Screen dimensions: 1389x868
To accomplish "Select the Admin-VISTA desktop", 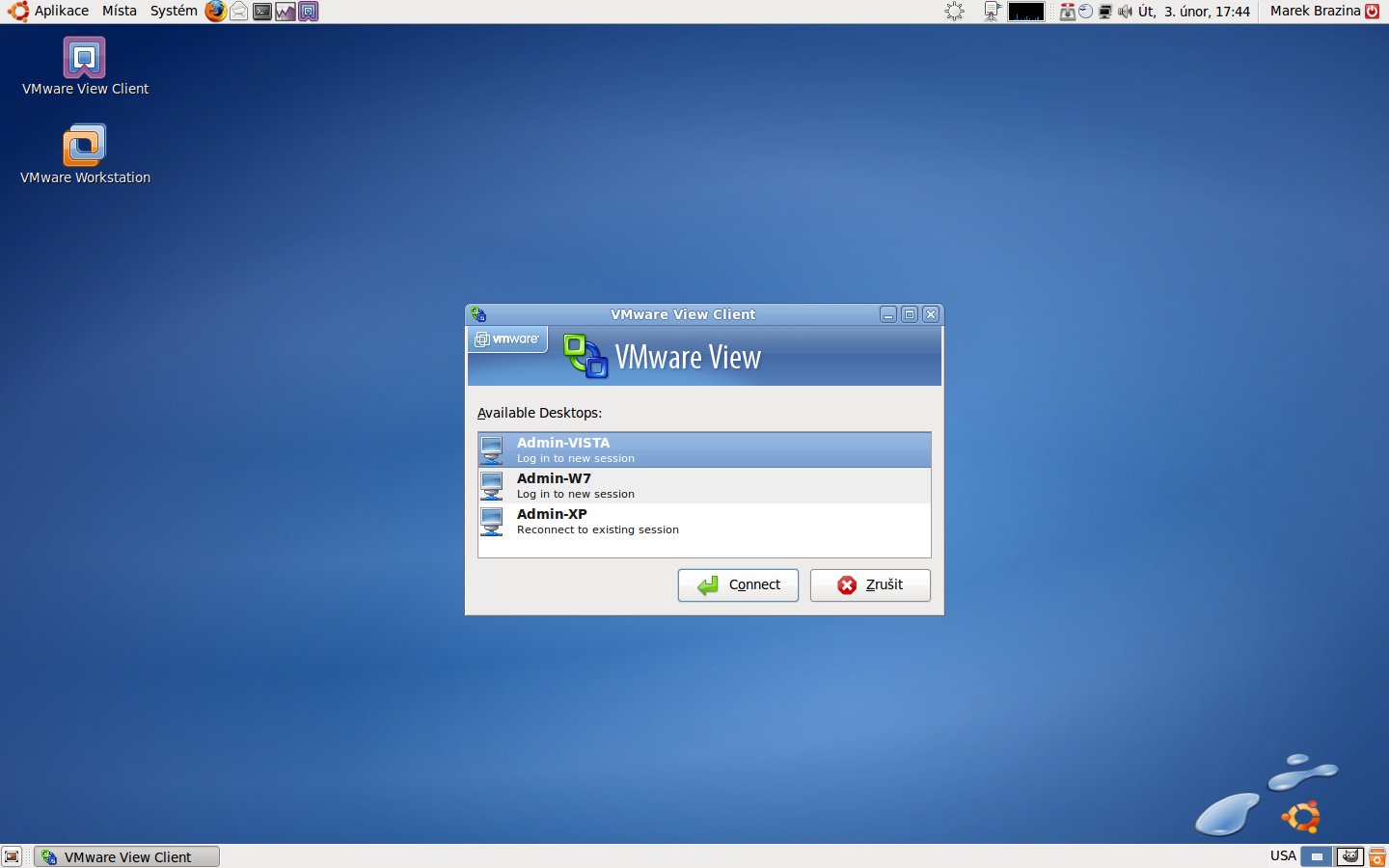I will click(x=704, y=449).
